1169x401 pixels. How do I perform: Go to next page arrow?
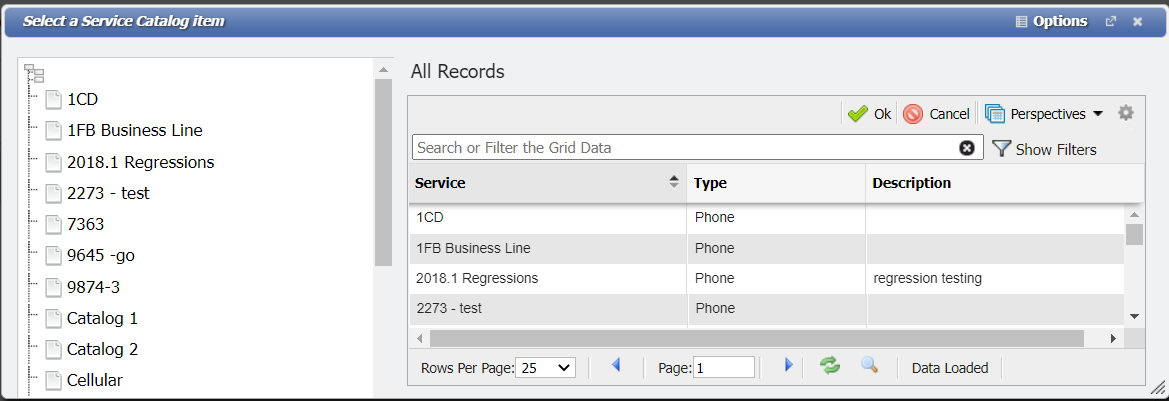coord(788,366)
